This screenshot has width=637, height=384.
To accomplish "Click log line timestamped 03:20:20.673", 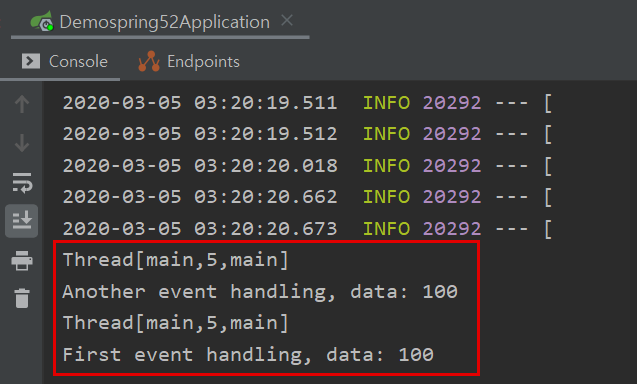I will pyautogui.click(x=307, y=229).
